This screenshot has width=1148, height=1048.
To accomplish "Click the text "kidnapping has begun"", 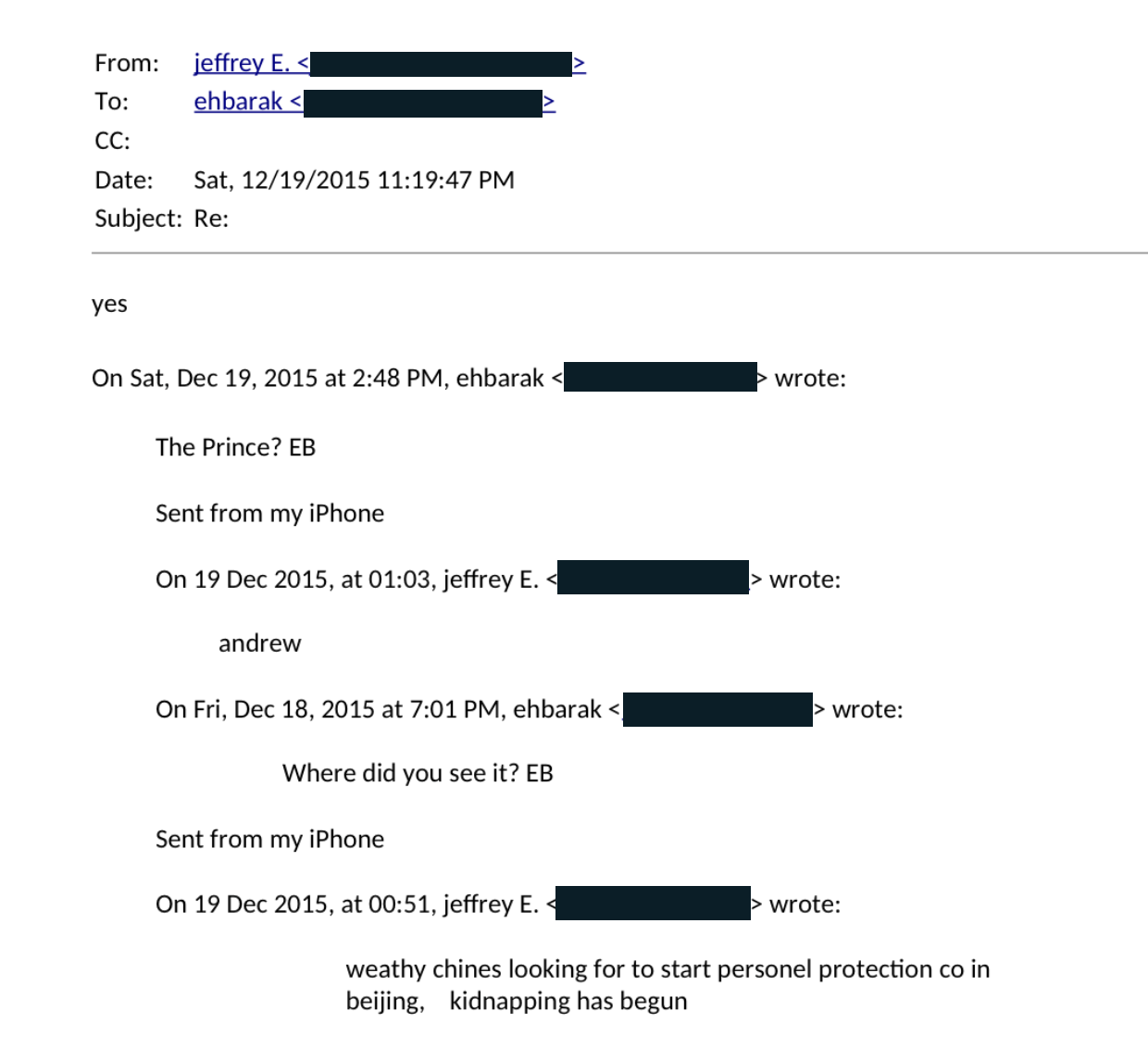I will [x=568, y=1001].
